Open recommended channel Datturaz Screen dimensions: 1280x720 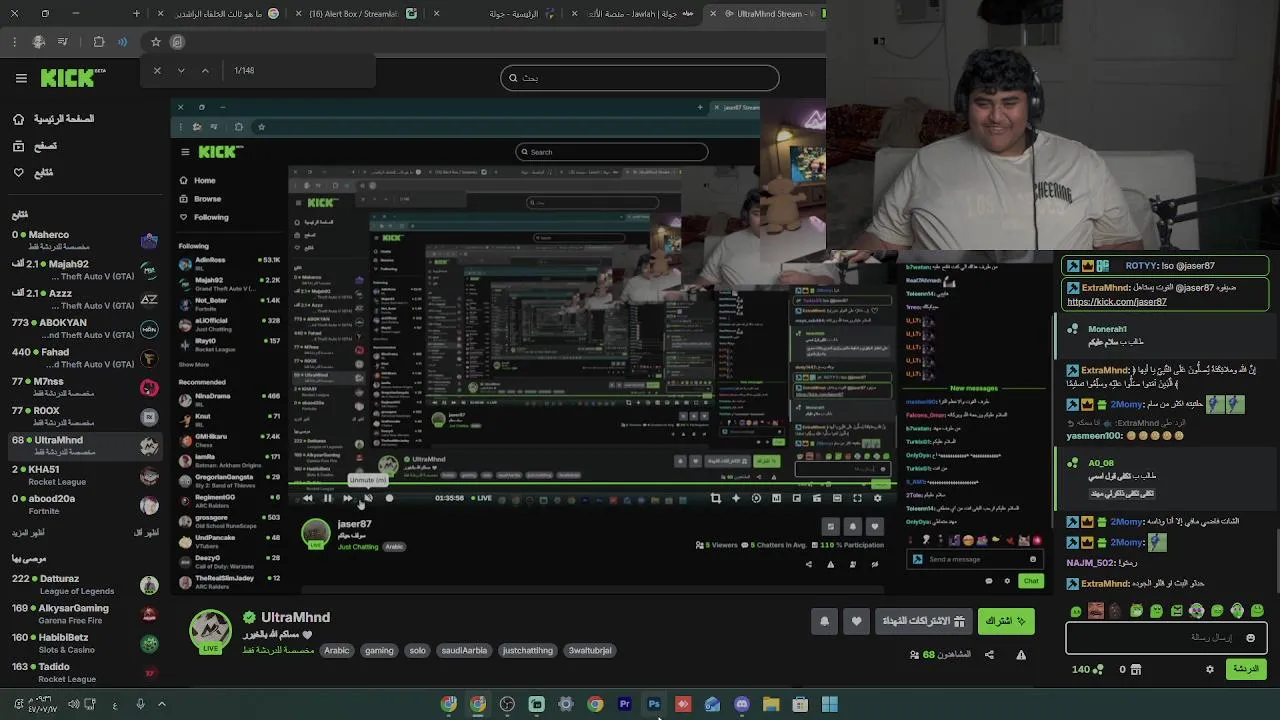coord(84,584)
